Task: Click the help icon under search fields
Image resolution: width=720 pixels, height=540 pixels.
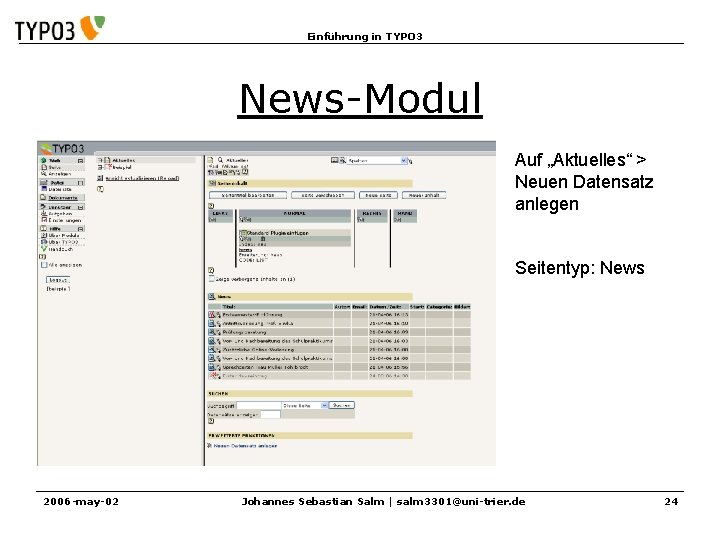Action: pos(211,421)
